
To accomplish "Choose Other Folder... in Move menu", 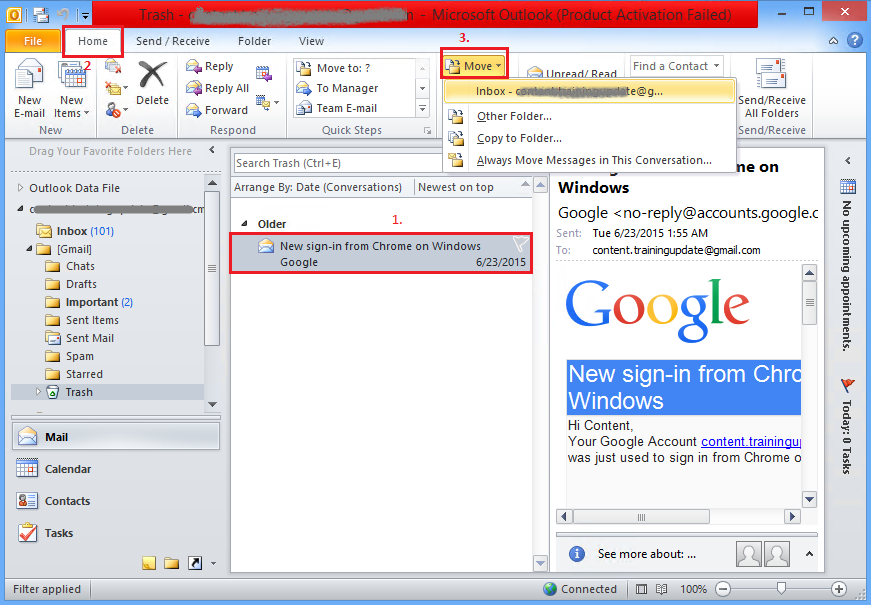I will [514, 116].
